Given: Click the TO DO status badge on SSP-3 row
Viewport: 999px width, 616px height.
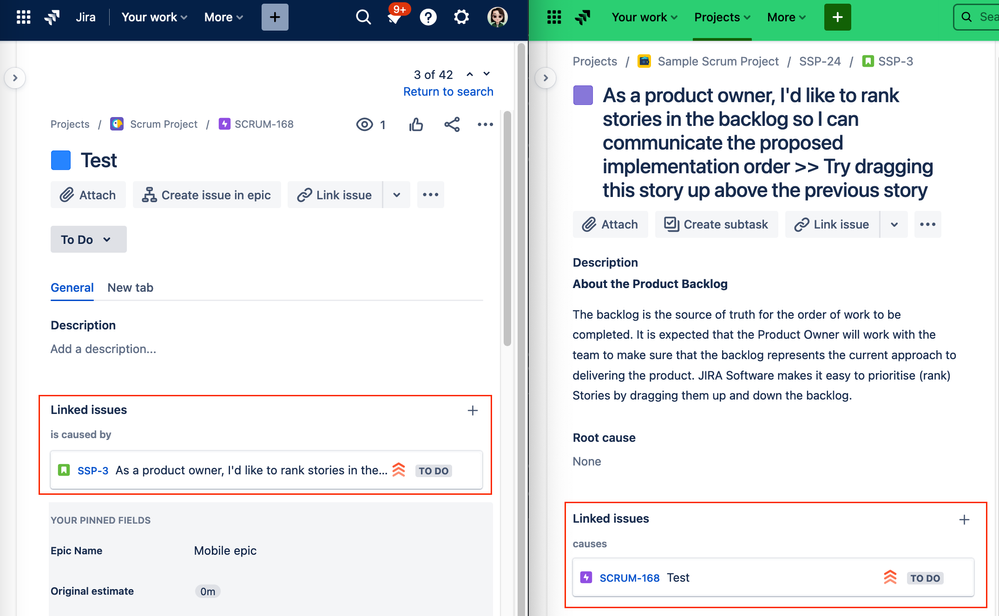Looking at the screenshot, I should pyautogui.click(x=434, y=471).
